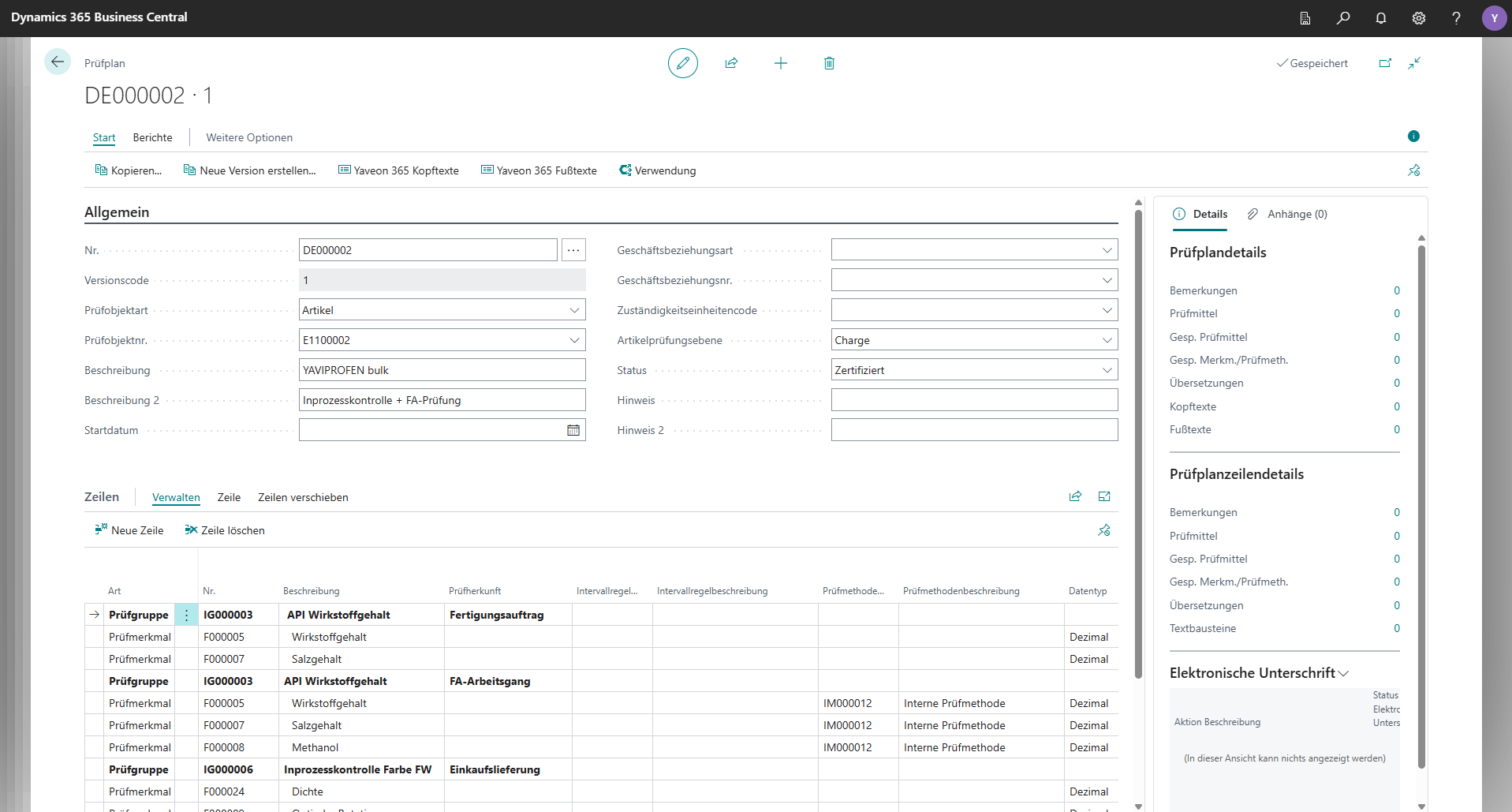1512x812 pixels.
Task: Open the Status dropdown showing Zertifiziert
Action: tap(1107, 369)
